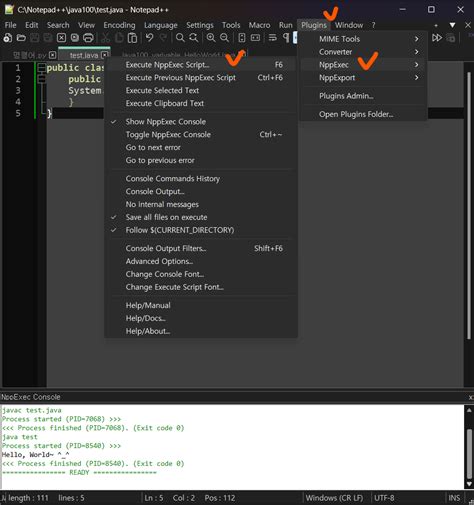Click the New file toolbar icon
The height and width of the screenshot is (505, 474).
tap(8, 38)
